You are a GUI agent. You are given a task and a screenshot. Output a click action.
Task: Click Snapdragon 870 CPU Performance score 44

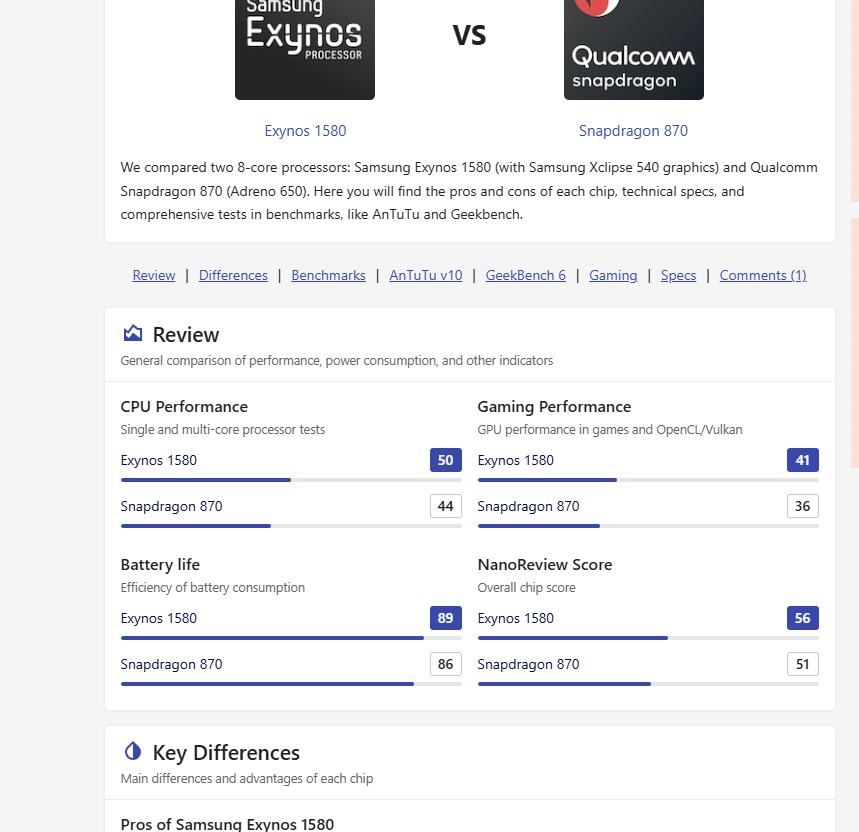tap(446, 506)
